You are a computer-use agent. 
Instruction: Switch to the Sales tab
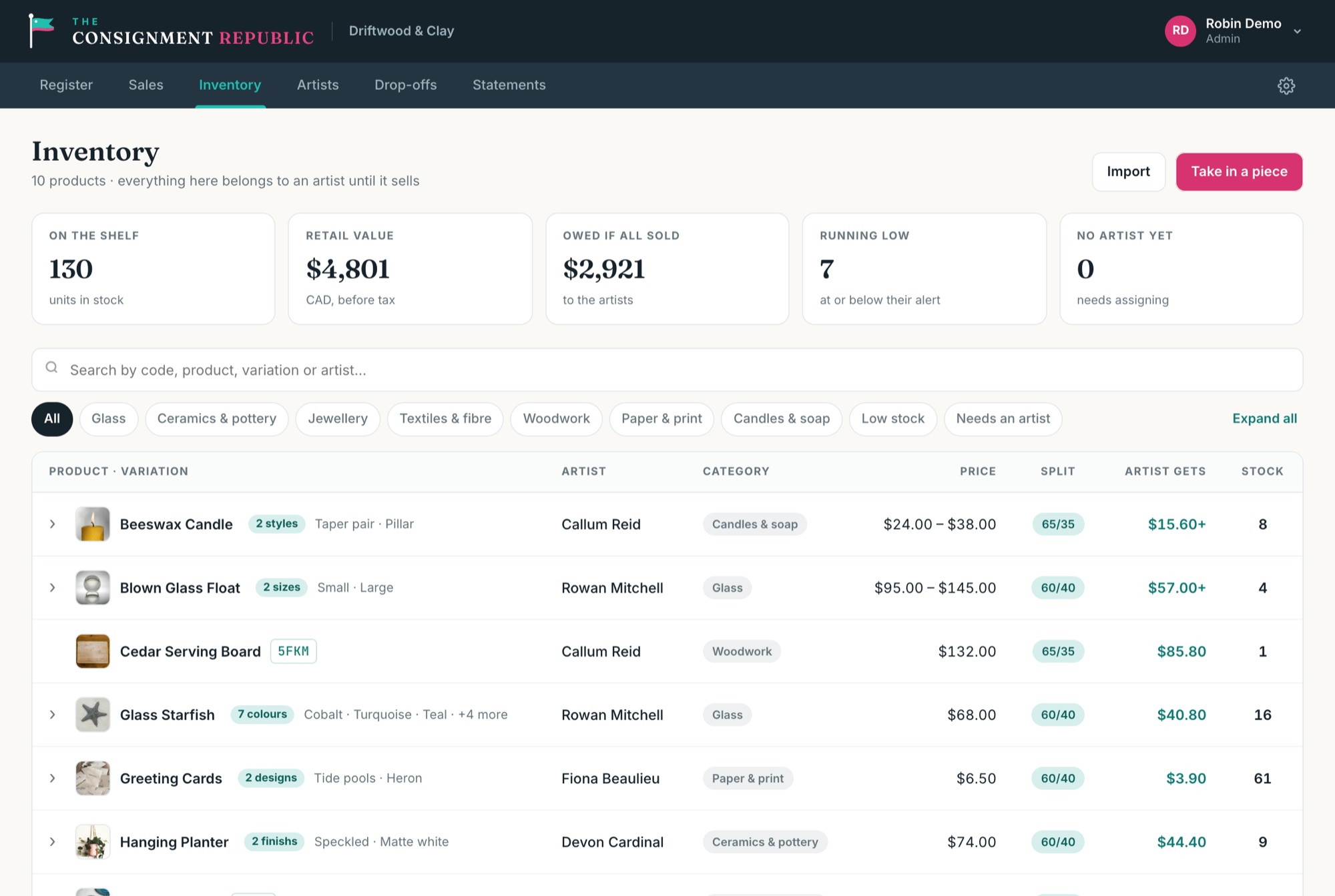tap(146, 85)
